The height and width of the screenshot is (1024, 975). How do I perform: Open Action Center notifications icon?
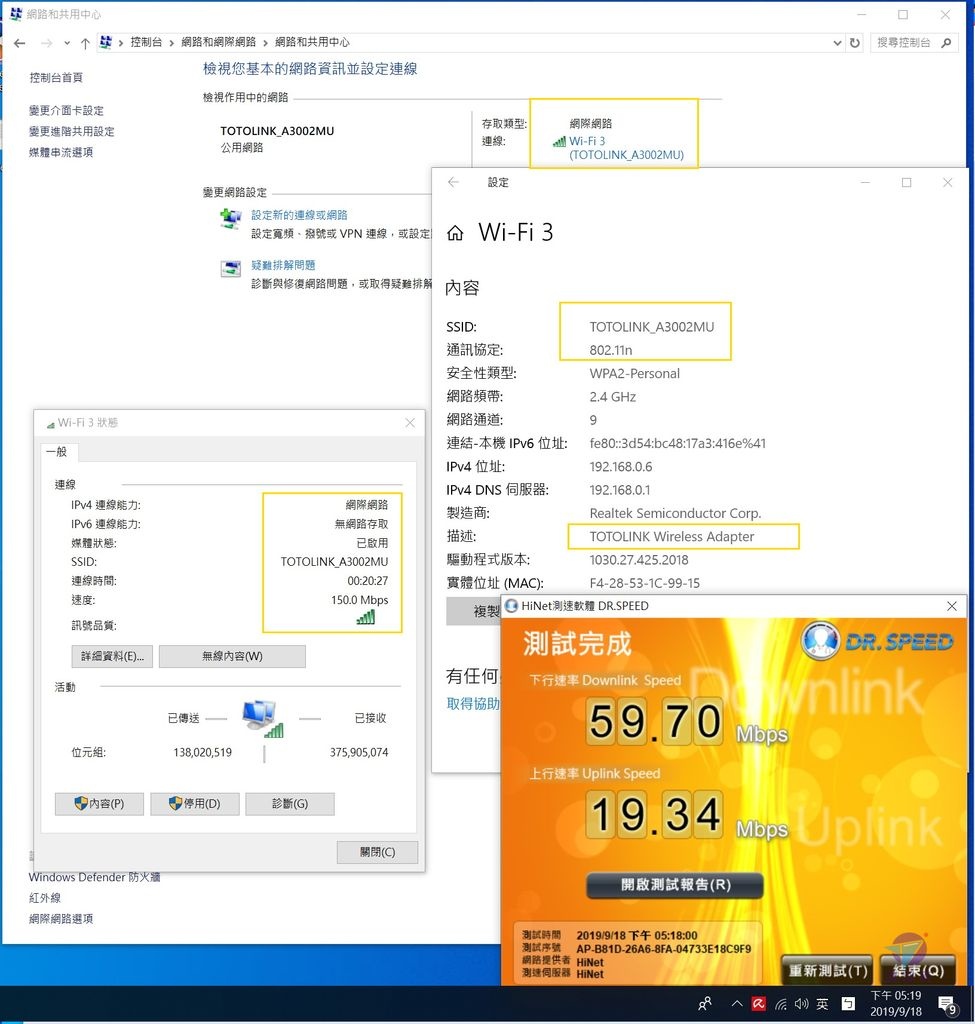(x=947, y=1004)
